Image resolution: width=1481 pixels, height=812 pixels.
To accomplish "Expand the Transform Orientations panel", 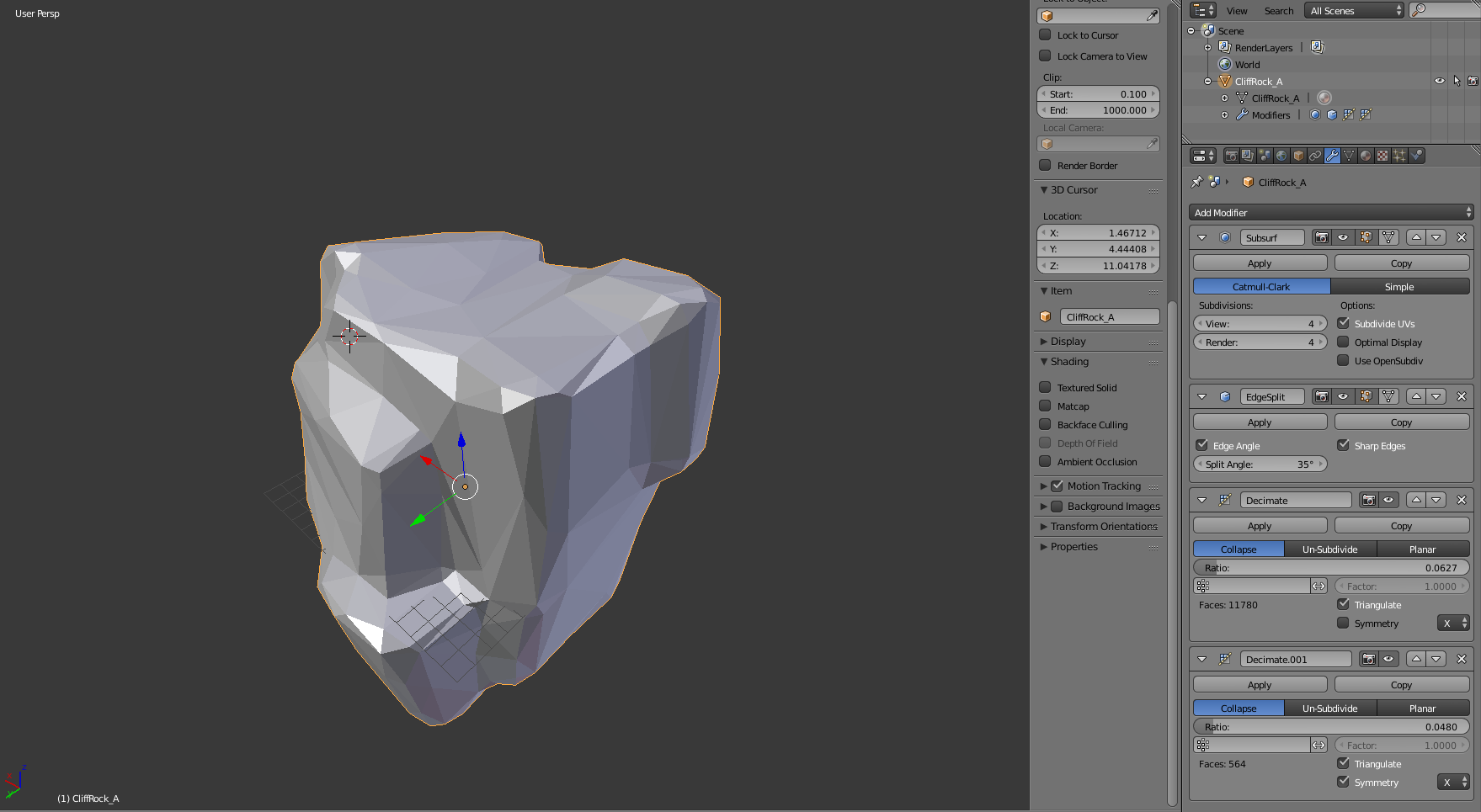I will (1044, 526).
